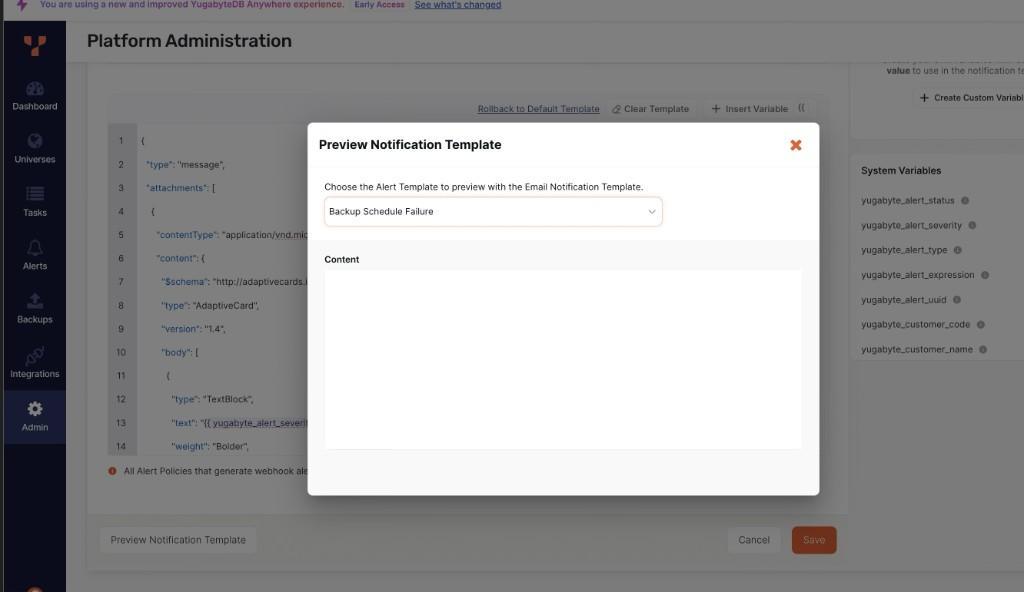
Task: Open Alerts bell icon in sidebar
Action: coord(35,248)
